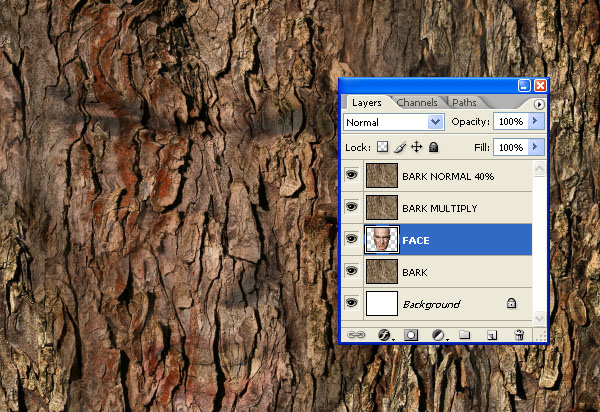Switch to the Layers tab

tap(367, 103)
